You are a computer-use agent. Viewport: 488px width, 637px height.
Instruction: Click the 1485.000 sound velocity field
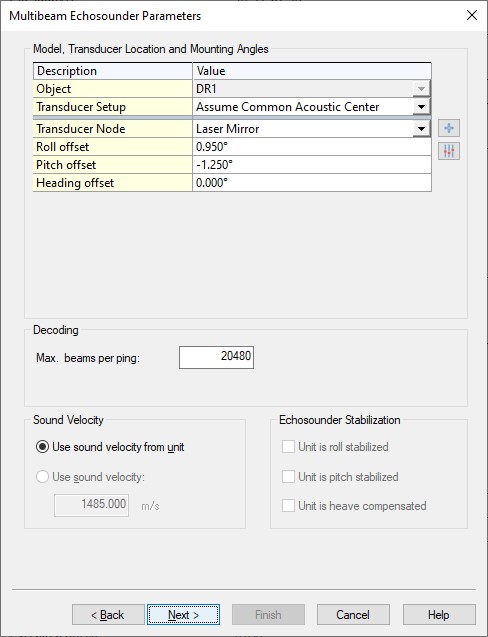[x=91, y=505]
